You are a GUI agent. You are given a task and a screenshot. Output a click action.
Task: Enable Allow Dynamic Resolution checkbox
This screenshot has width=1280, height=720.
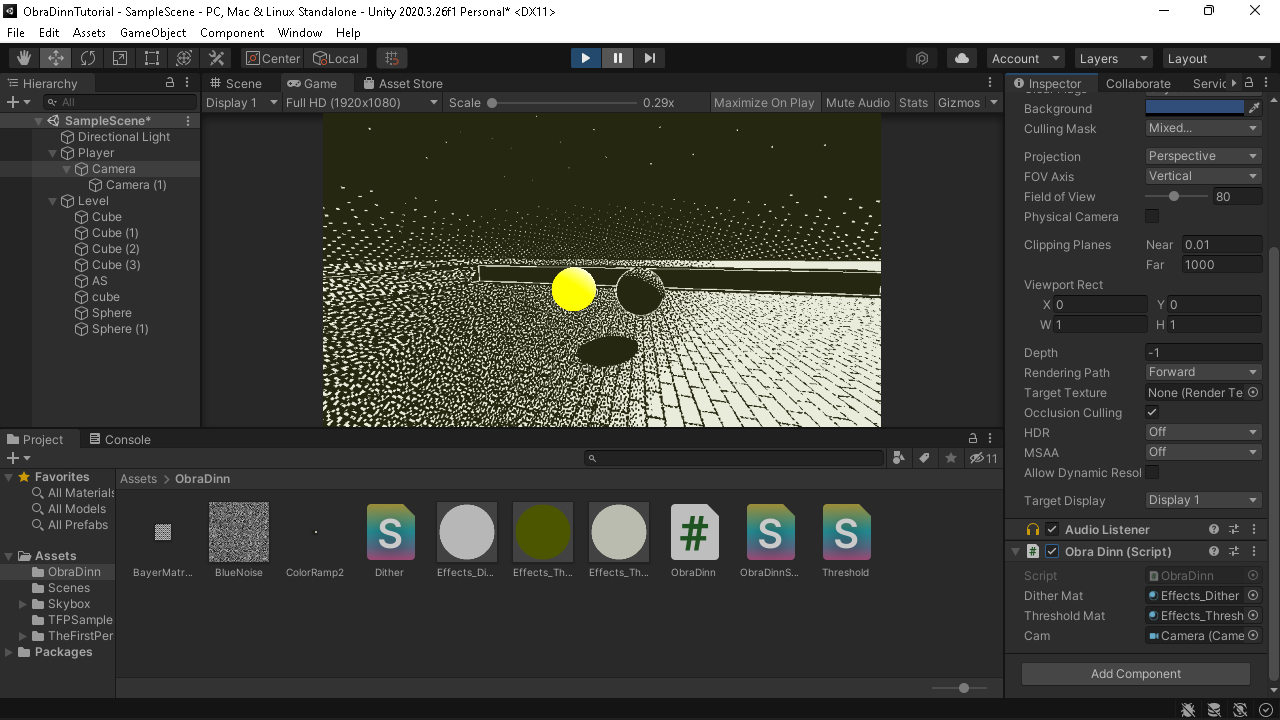(1152, 472)
